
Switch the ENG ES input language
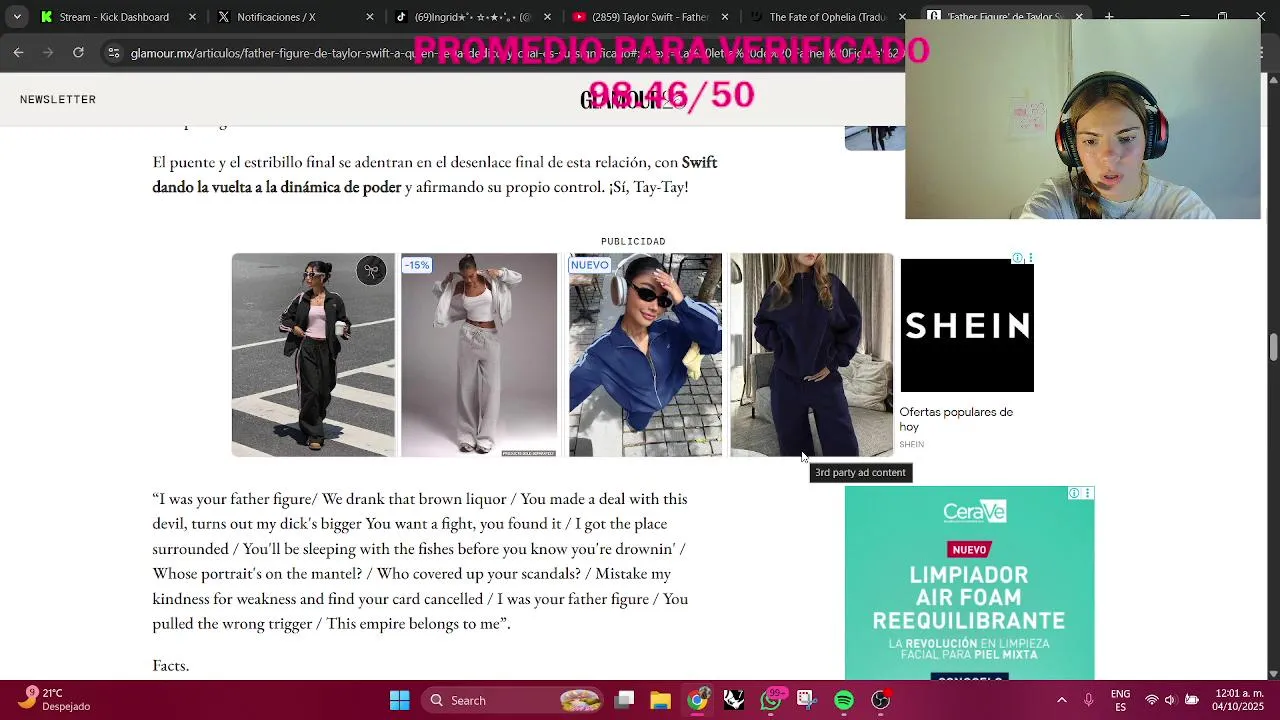click(x=1121, y=700)
